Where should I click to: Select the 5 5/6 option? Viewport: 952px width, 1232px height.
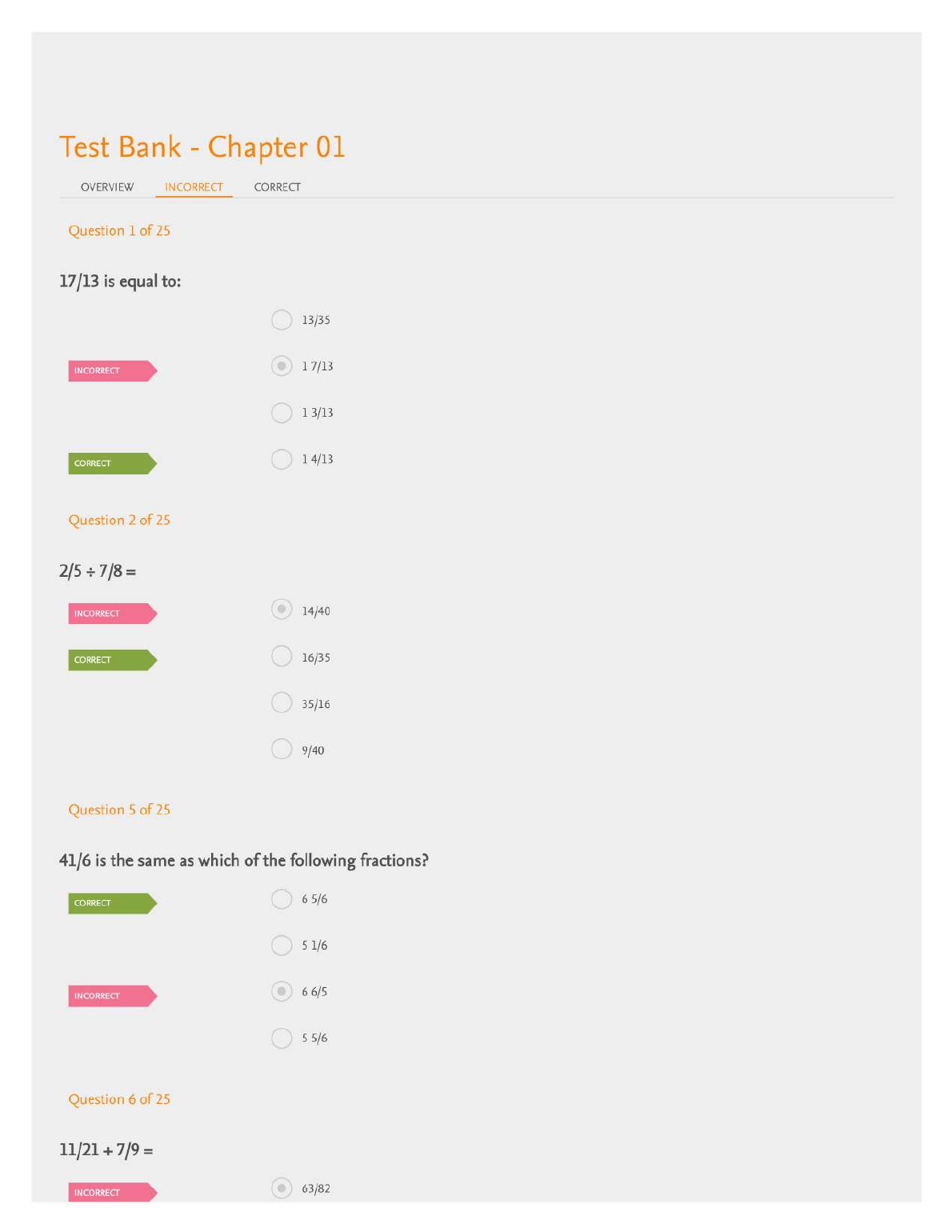click(x=282, y=1038)
